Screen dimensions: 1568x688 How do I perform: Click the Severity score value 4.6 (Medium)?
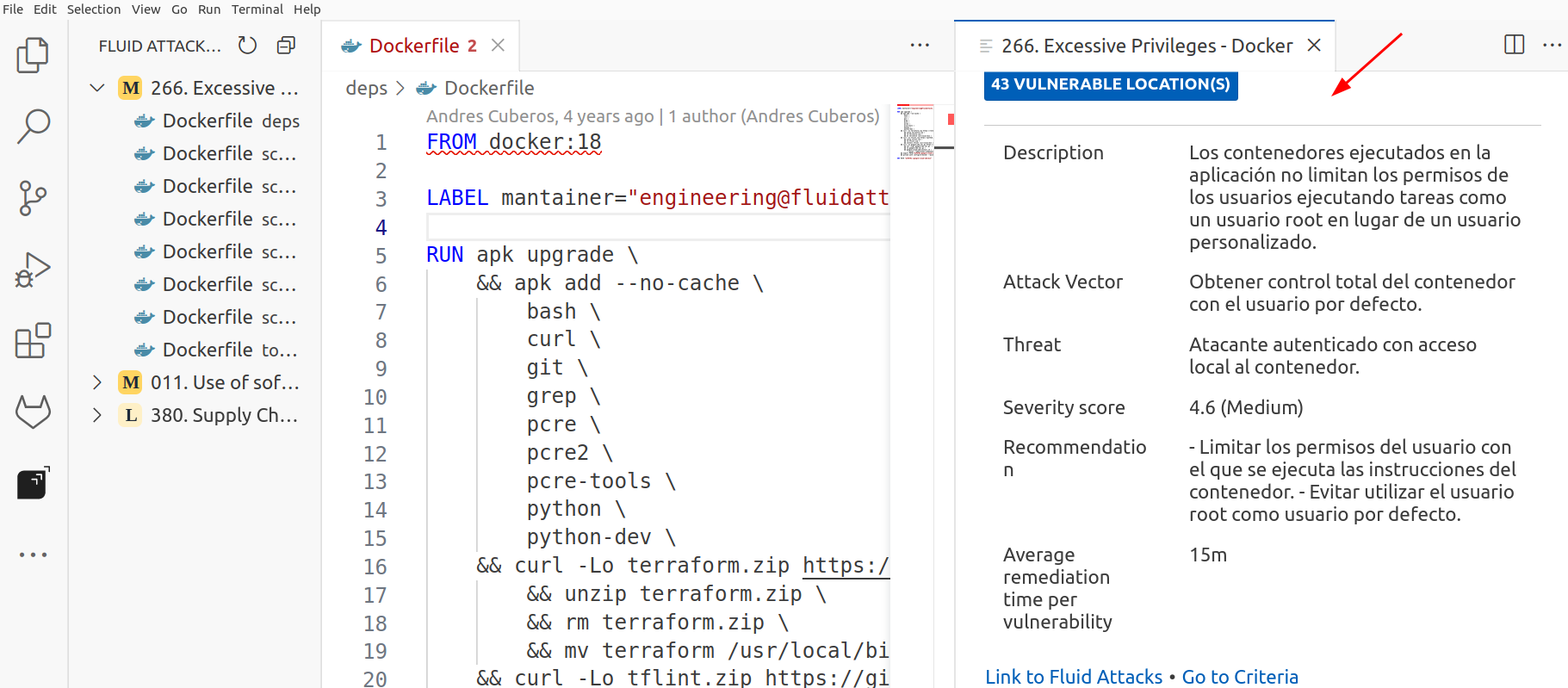click(x=1246, y=407)
